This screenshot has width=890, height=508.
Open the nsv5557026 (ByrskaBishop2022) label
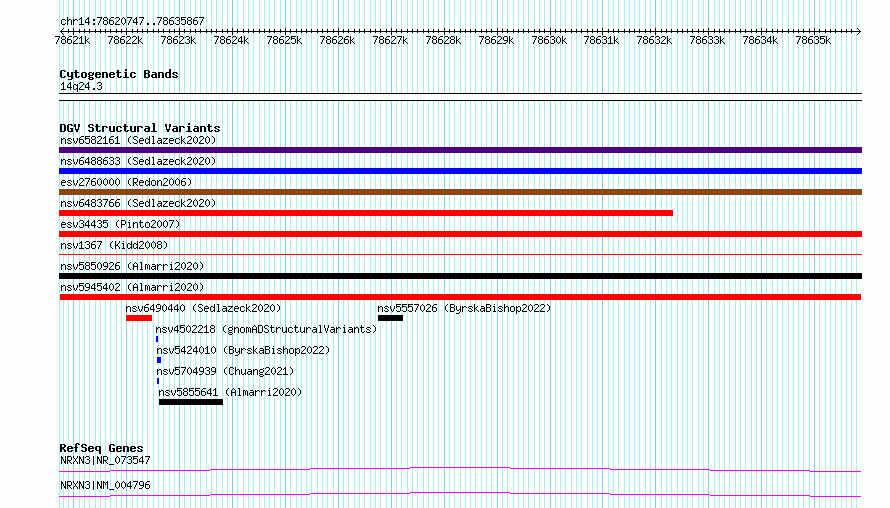pos(464,308)
